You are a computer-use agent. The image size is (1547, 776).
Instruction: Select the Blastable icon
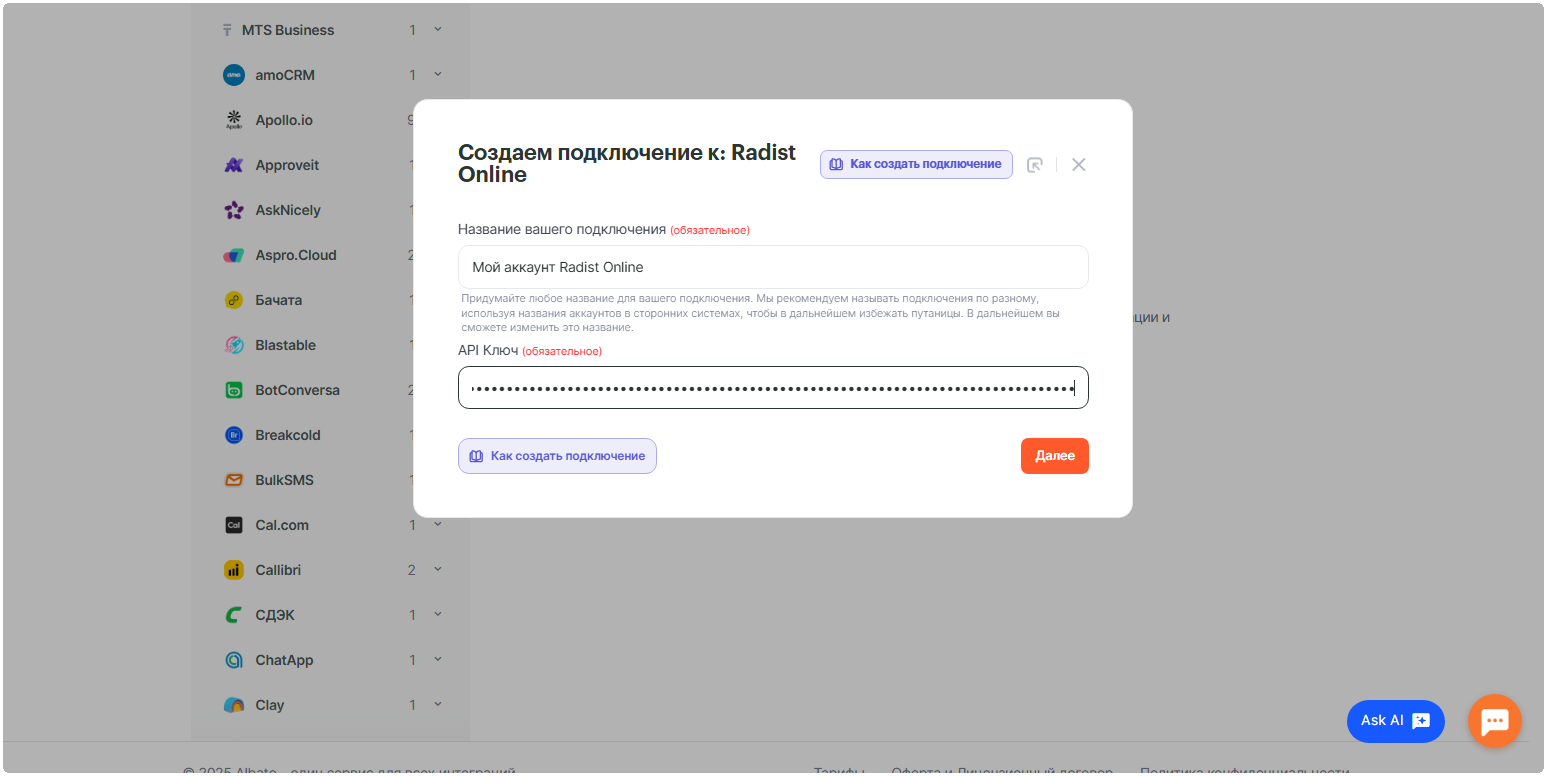234,344
